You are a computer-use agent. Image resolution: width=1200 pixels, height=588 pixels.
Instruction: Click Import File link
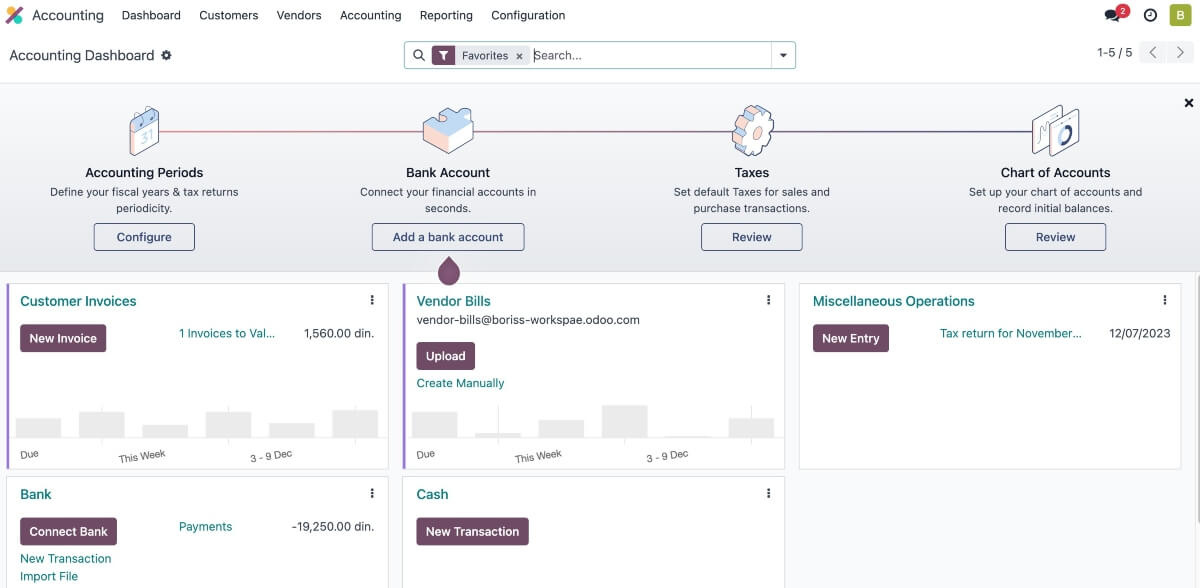click(49, 576)
